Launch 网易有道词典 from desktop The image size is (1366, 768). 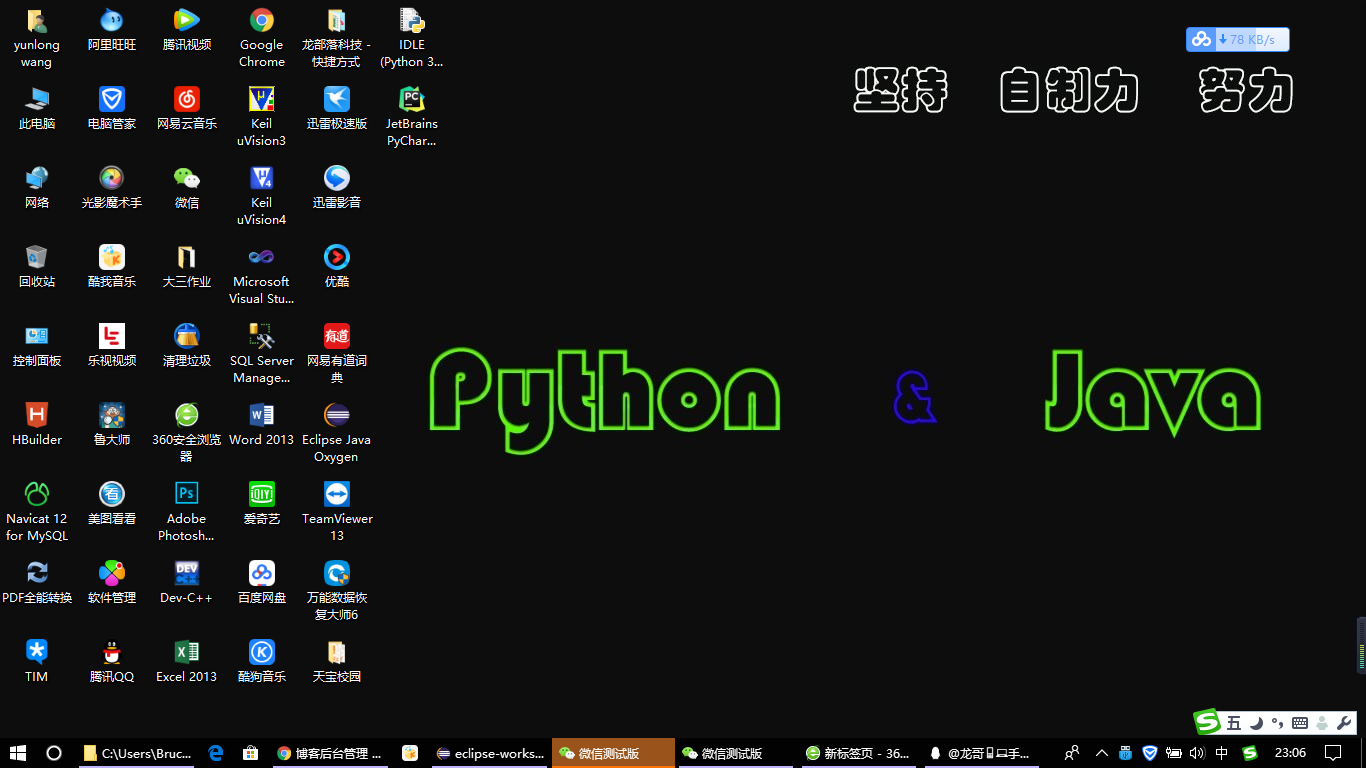point(337,354)
